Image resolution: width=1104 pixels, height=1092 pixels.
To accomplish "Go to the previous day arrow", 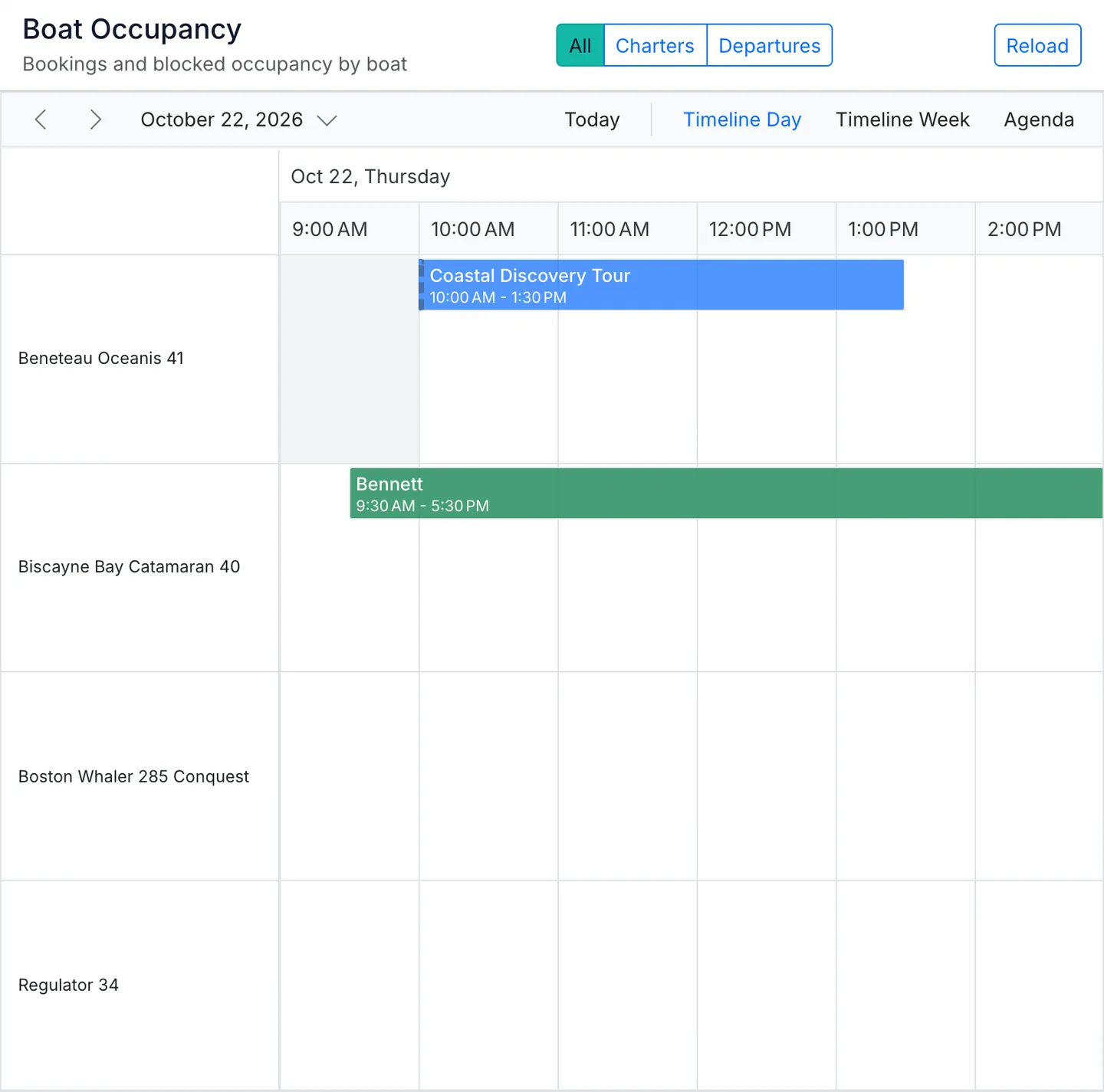I will tap(41, 120).
